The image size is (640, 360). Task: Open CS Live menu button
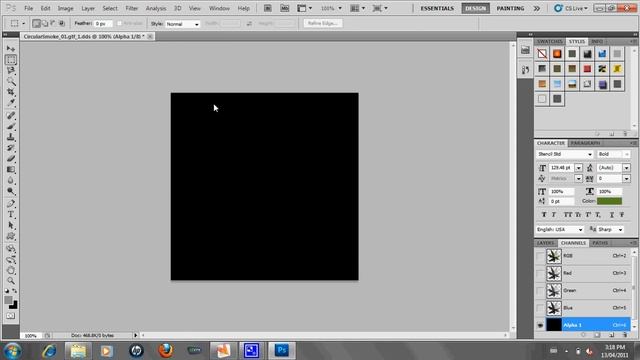click(571, 8)
